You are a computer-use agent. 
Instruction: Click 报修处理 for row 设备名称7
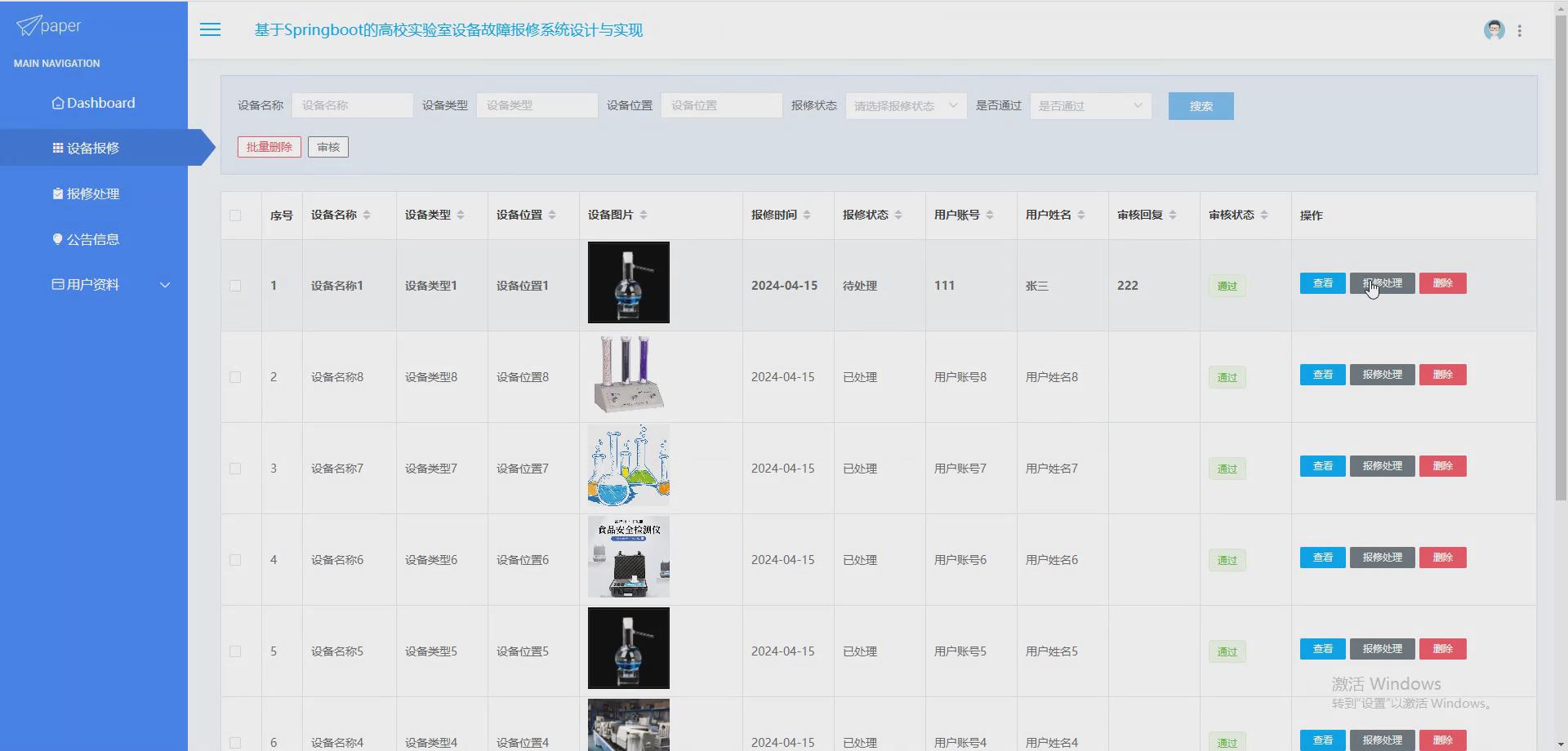point(1382,466)
